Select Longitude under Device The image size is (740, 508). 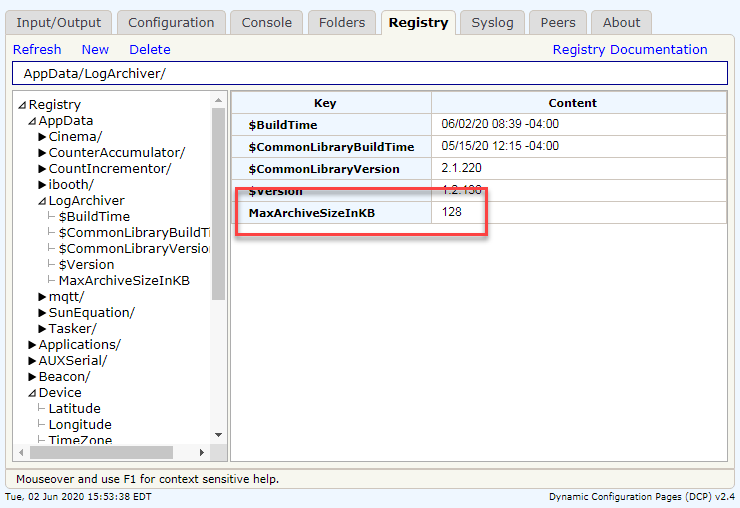click(x=80, y=424)
